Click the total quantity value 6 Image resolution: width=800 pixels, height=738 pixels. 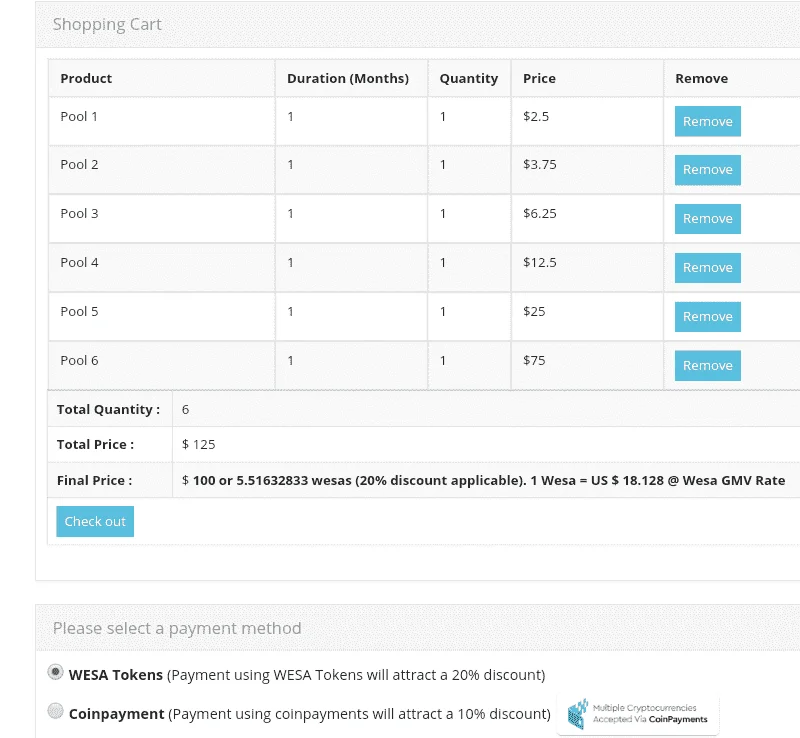click(186, 410)
